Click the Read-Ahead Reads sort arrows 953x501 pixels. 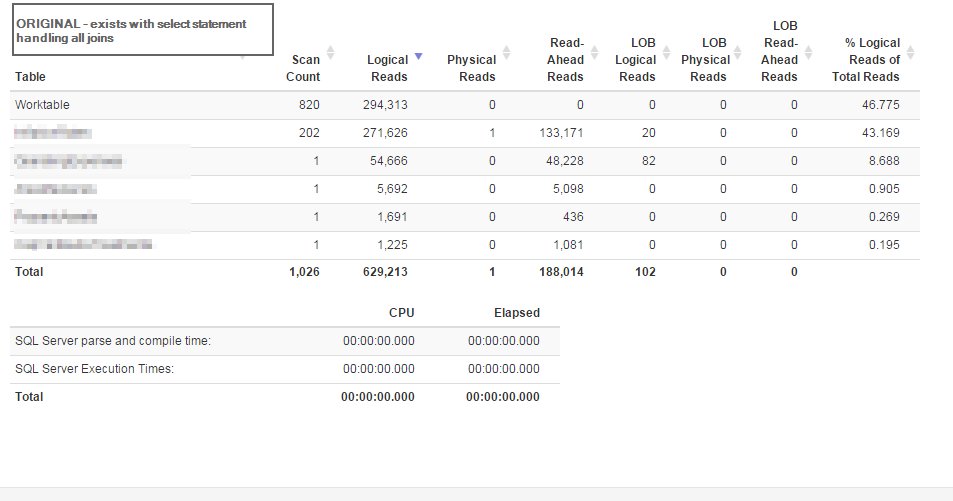click(x=595, y=52)
